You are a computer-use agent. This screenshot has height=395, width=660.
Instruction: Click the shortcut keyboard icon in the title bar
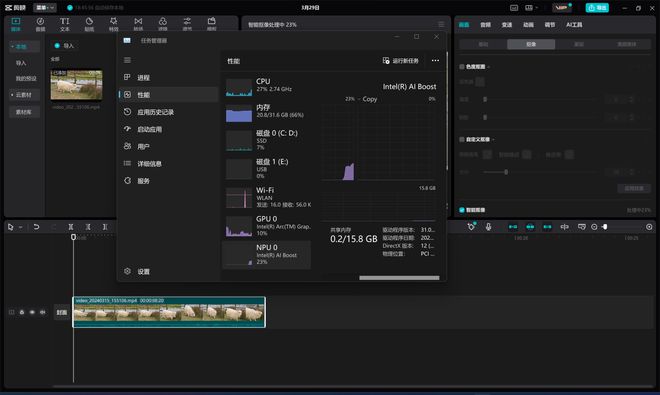[x=514, y=8]
